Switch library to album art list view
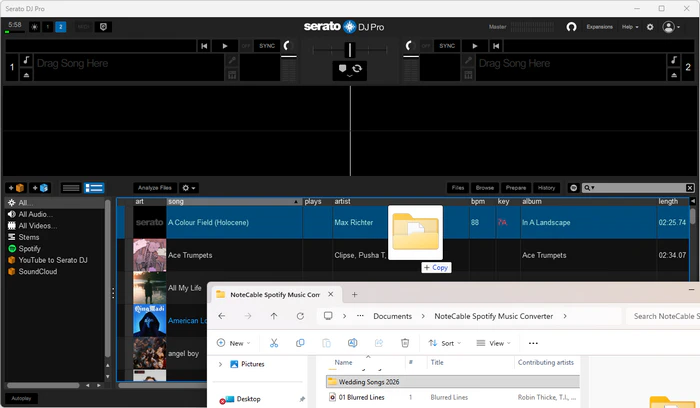Screen dimensions: 700x408 coord(94,188)
